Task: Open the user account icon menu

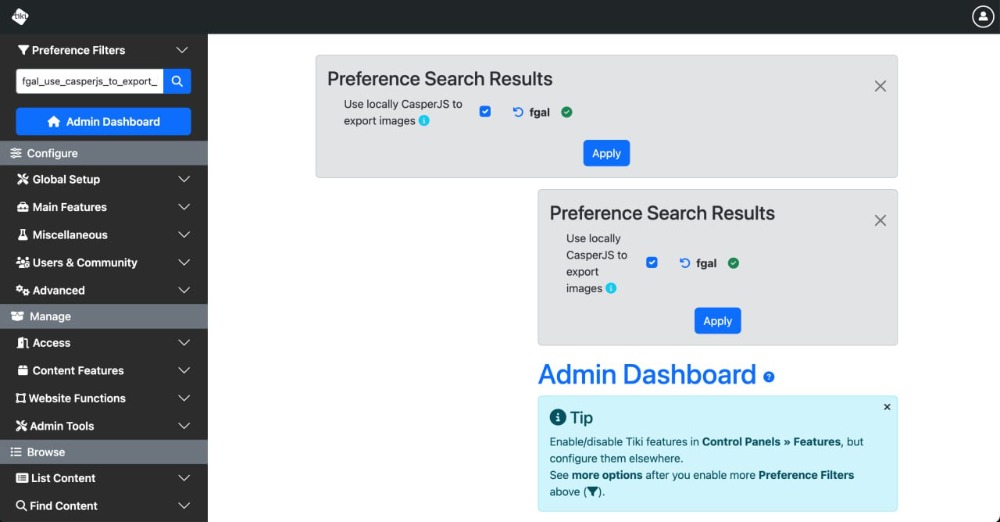Action: [982, 17]
